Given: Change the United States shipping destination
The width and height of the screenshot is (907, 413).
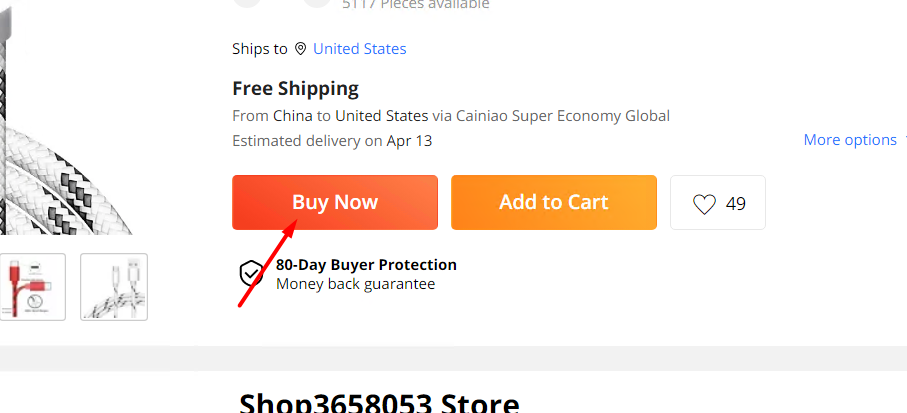Looking at the screenshot, I should click(359, 49).
